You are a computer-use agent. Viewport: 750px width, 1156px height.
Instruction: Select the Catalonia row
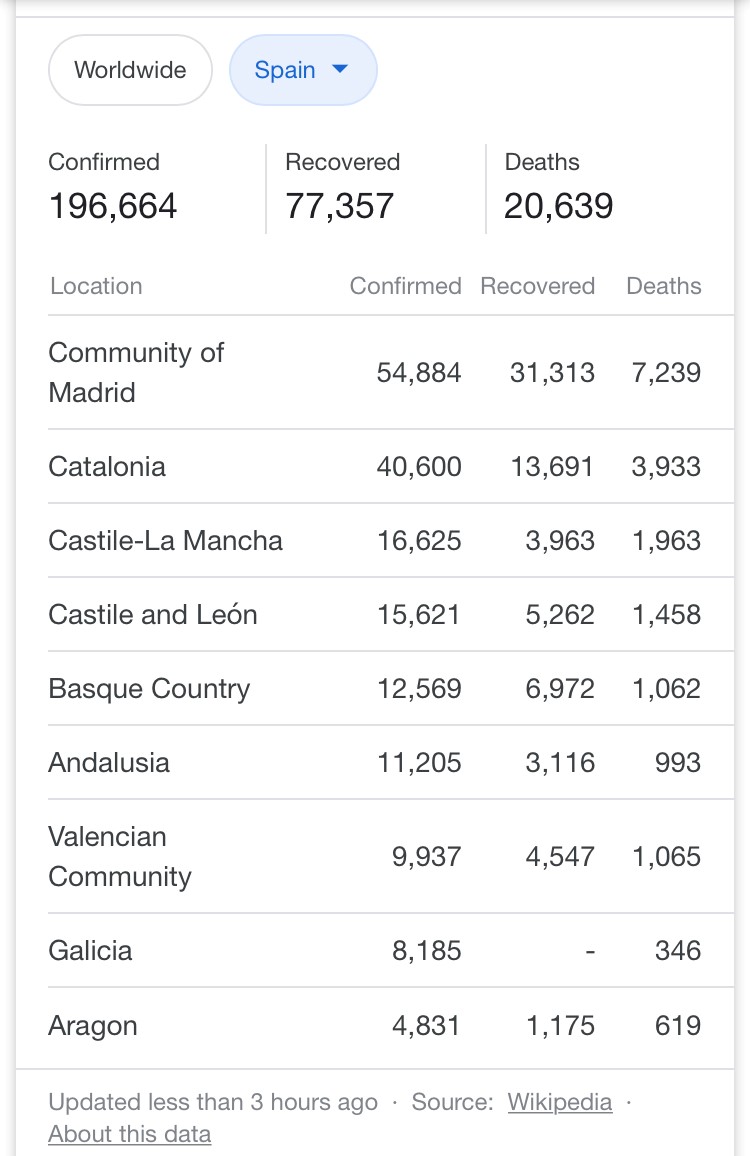[x=391, y=467]
